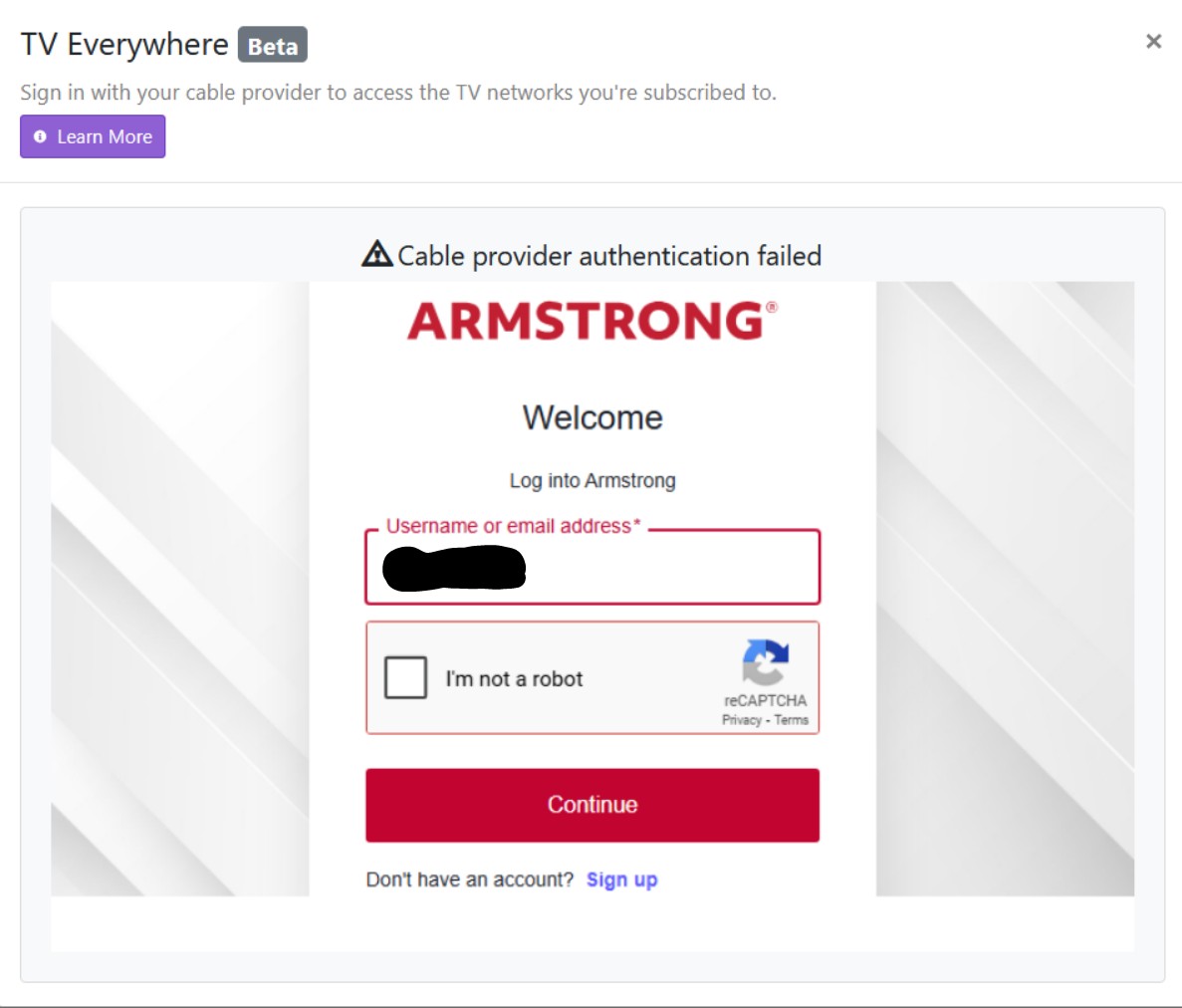Click the warning triangle icon
This screenshot has width=1182, height=1008.
(x=376, y=255)
